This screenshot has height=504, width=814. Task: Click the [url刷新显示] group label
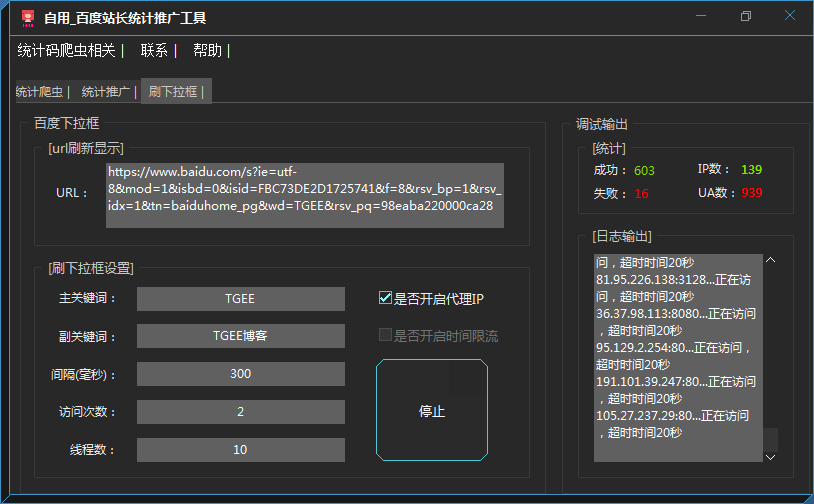86,148
